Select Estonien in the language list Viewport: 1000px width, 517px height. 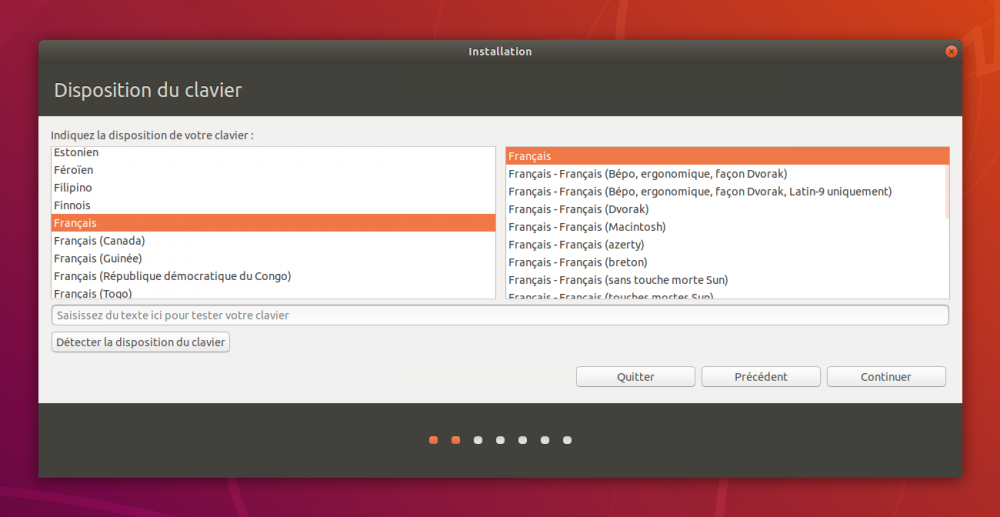[x=273, y=153]
